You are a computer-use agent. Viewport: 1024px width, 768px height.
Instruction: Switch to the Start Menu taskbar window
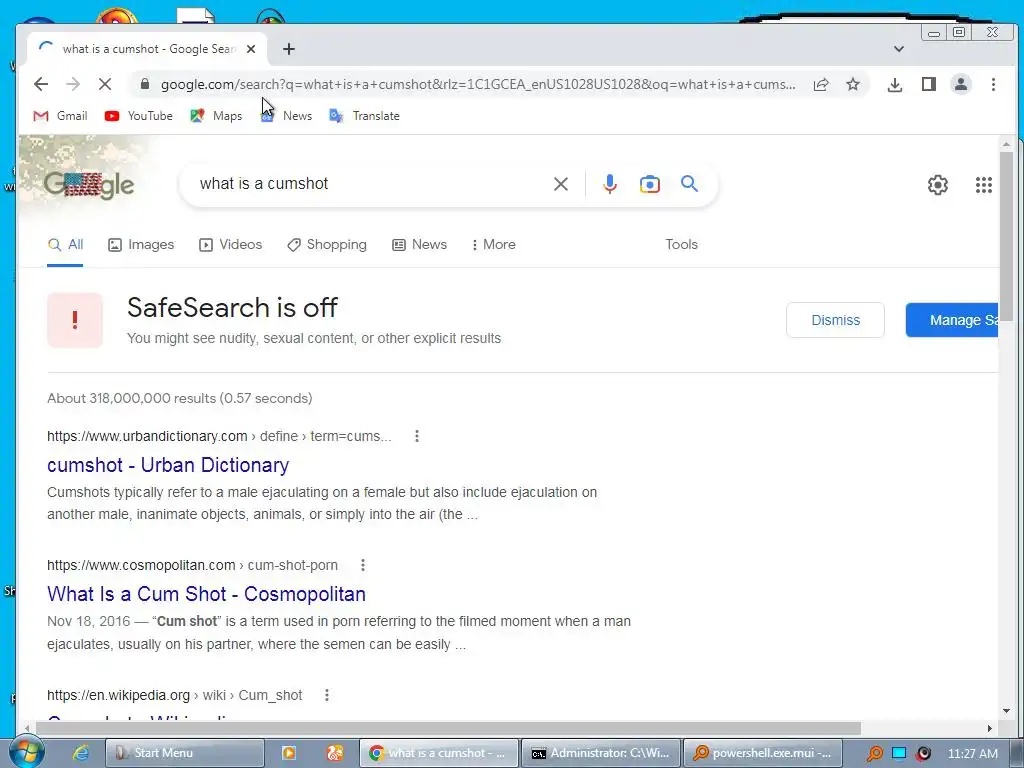tap(185, 753)
